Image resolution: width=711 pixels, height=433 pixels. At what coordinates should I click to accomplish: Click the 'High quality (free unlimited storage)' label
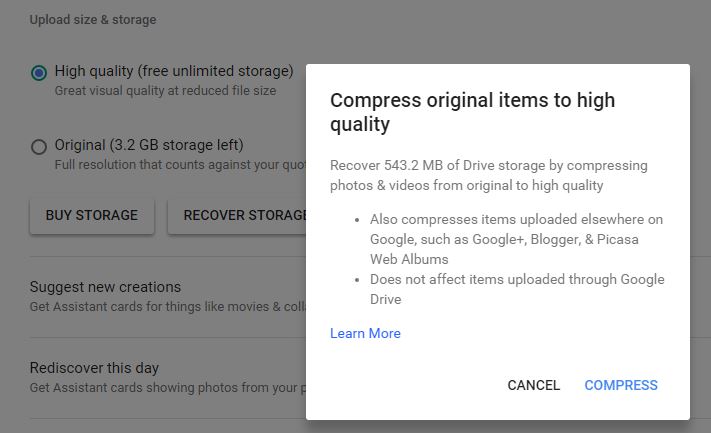click(174, 71)
